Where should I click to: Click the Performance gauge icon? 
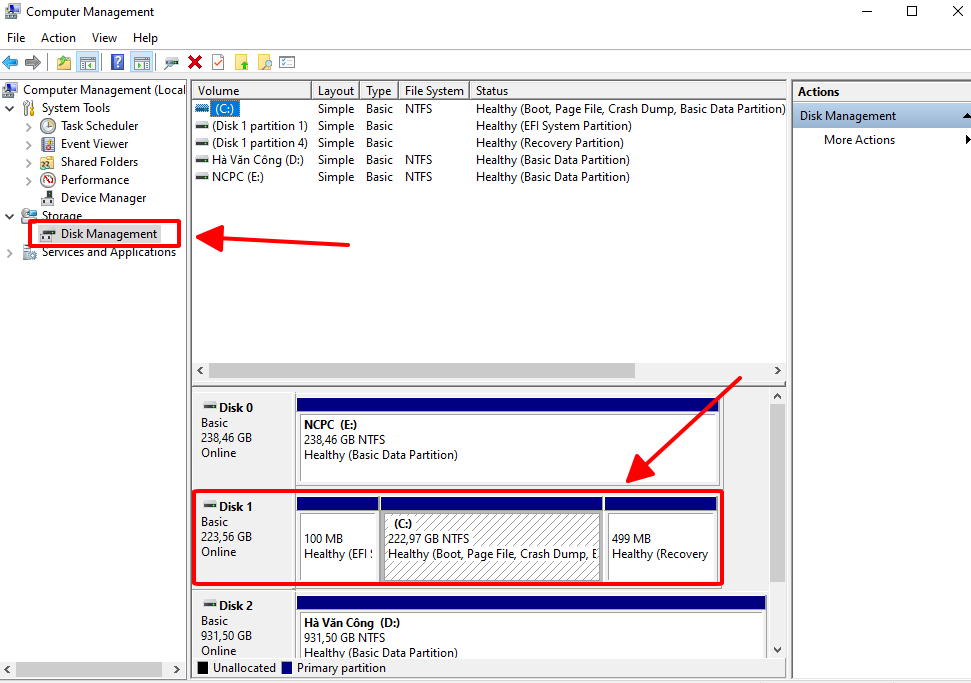(48, 180)
